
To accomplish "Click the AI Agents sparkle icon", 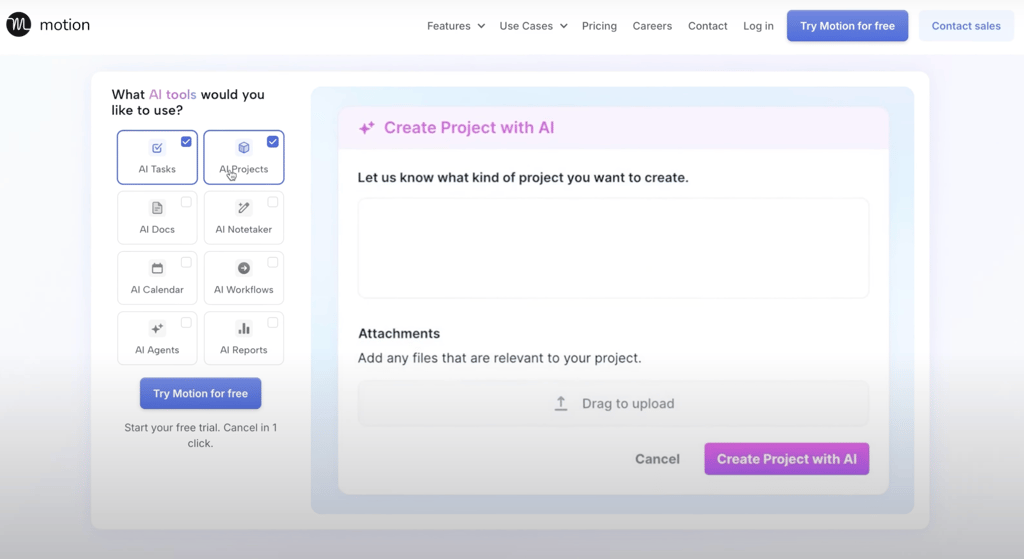I will [x=157, y=328].
